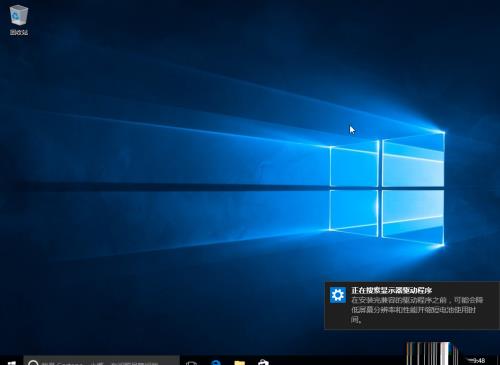Click the taskbar clock showing 9:48

pos(479,360)
